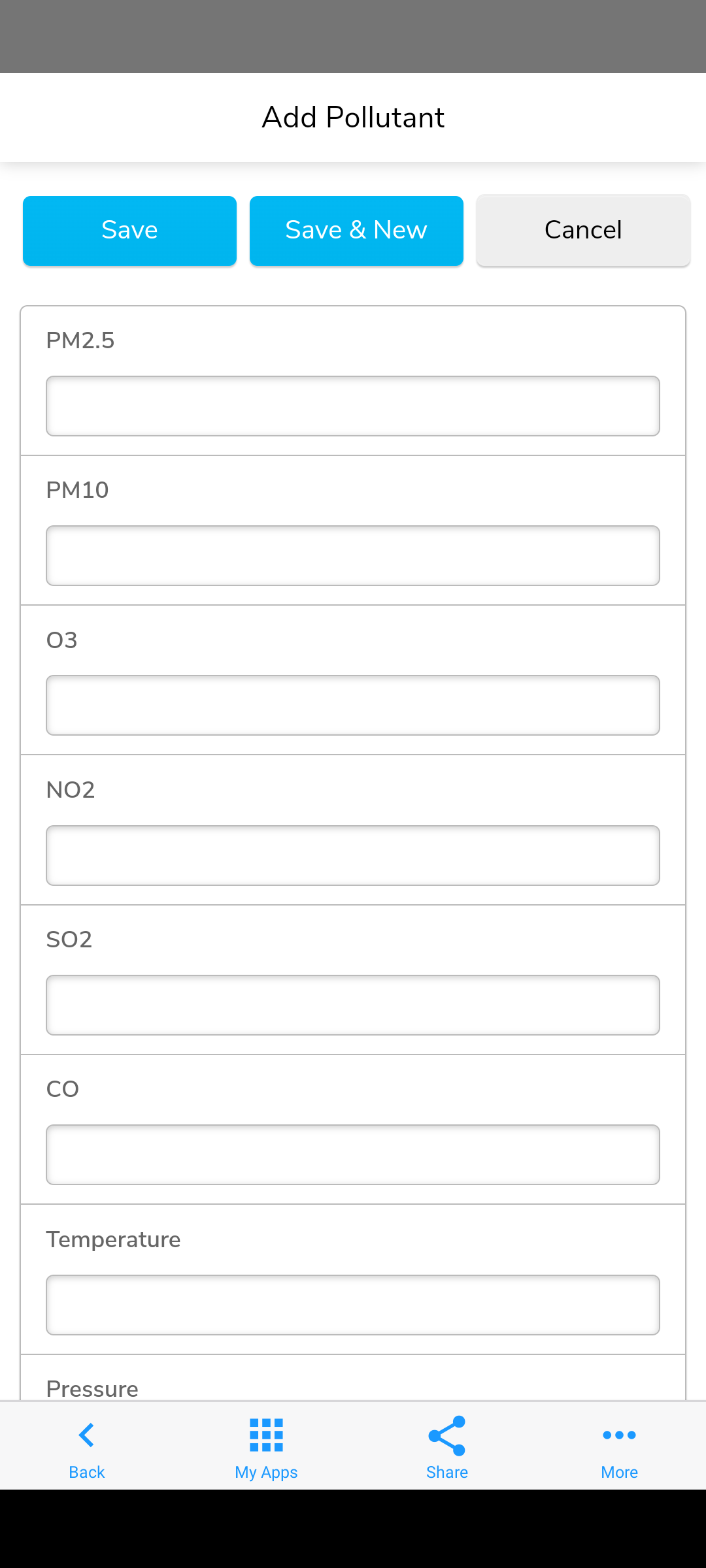The height and width of the screenshot is (1568, 706).
Task: Tap the Share label in the bottom bar
Action: [446, 1472]
